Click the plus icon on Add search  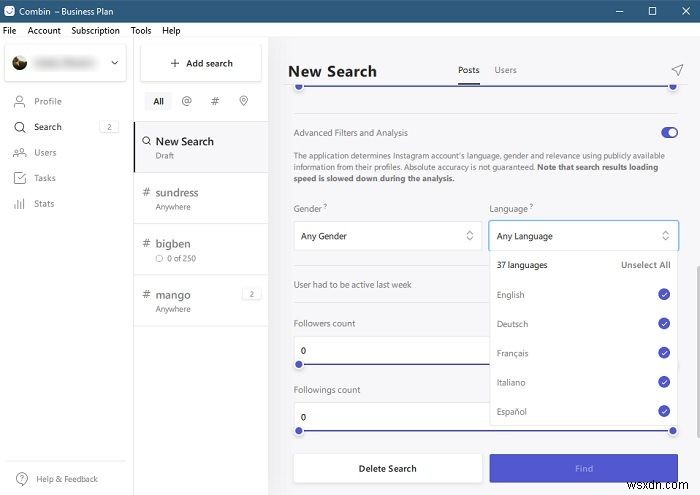pos(175,63)
